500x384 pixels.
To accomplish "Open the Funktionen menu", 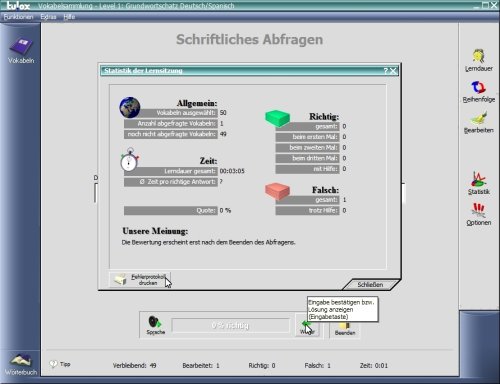I will tap(19, 17).
